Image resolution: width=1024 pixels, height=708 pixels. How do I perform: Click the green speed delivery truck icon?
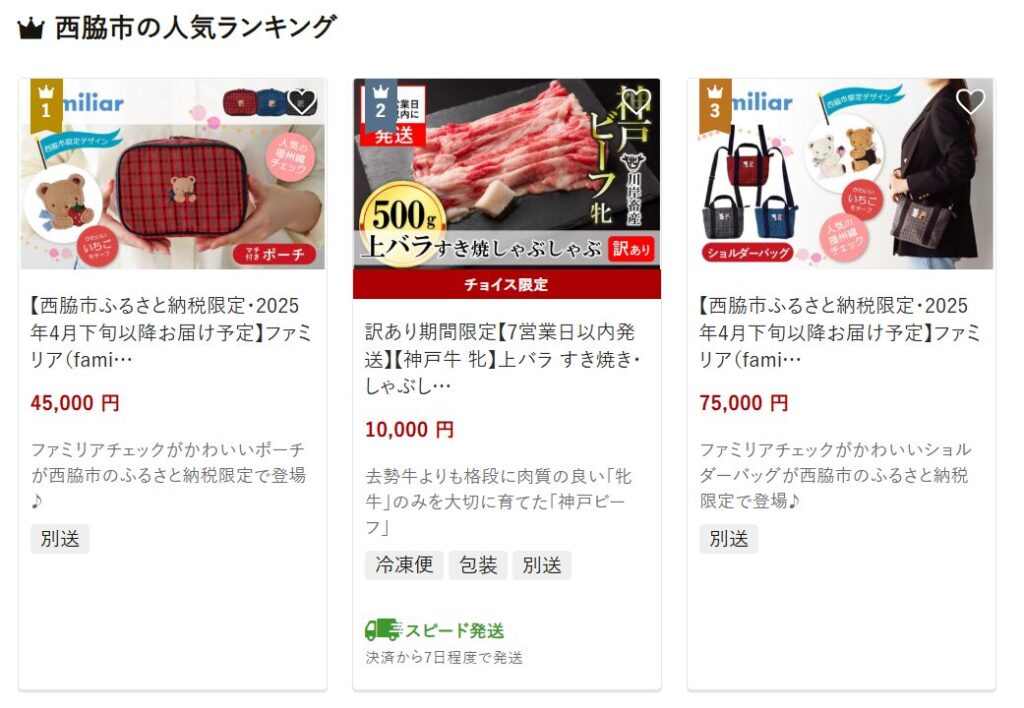pos(383,630)
